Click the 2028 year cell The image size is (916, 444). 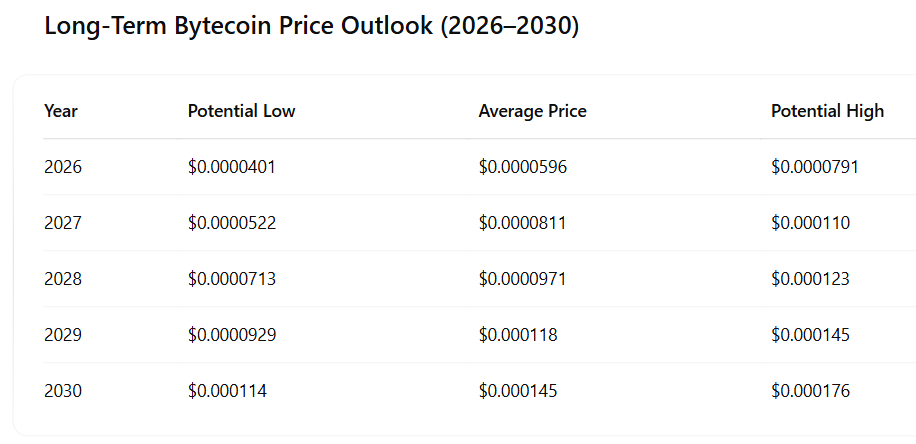[63, 279]
